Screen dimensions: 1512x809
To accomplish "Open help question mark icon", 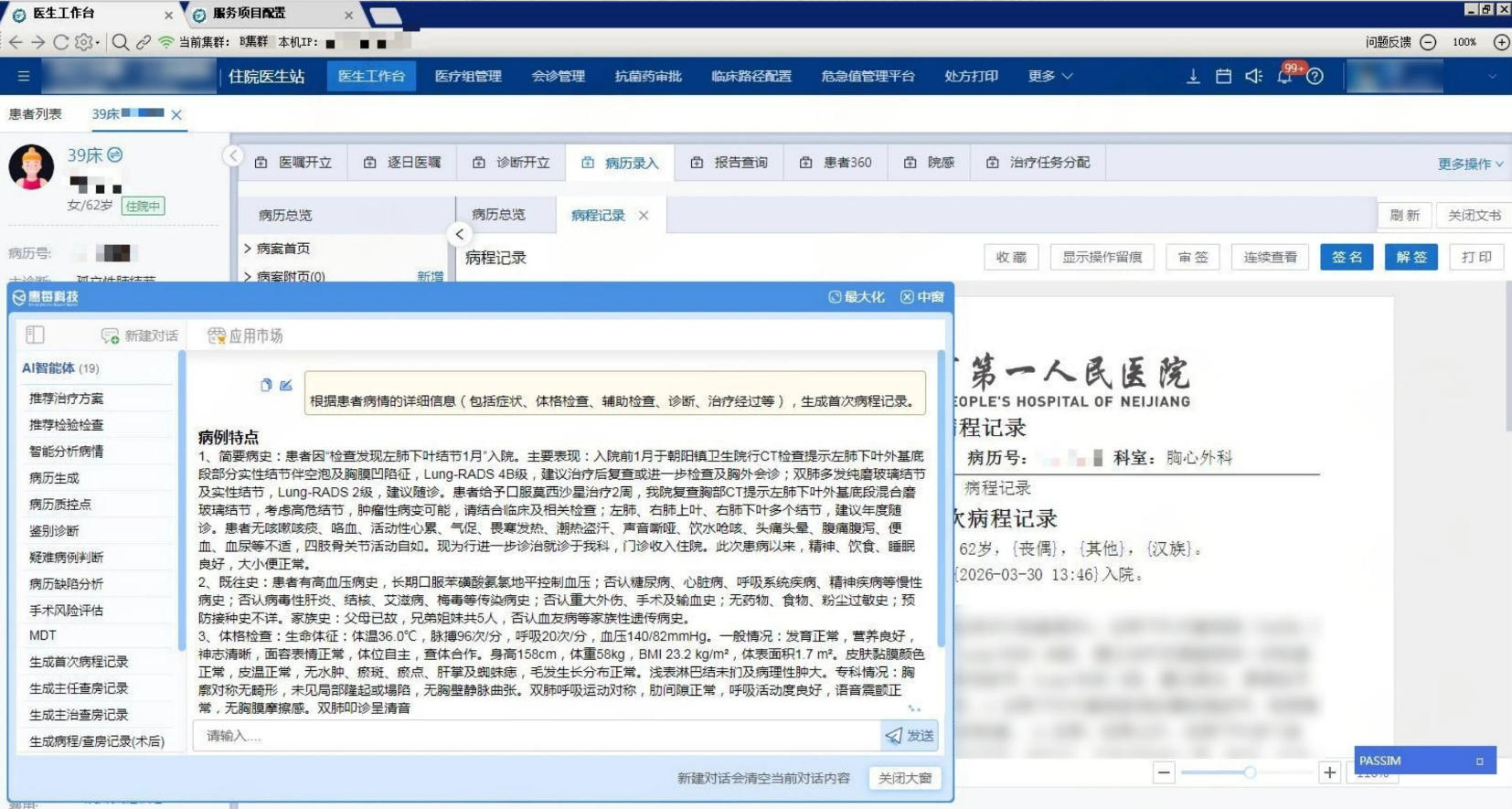I will point(1315,76).
